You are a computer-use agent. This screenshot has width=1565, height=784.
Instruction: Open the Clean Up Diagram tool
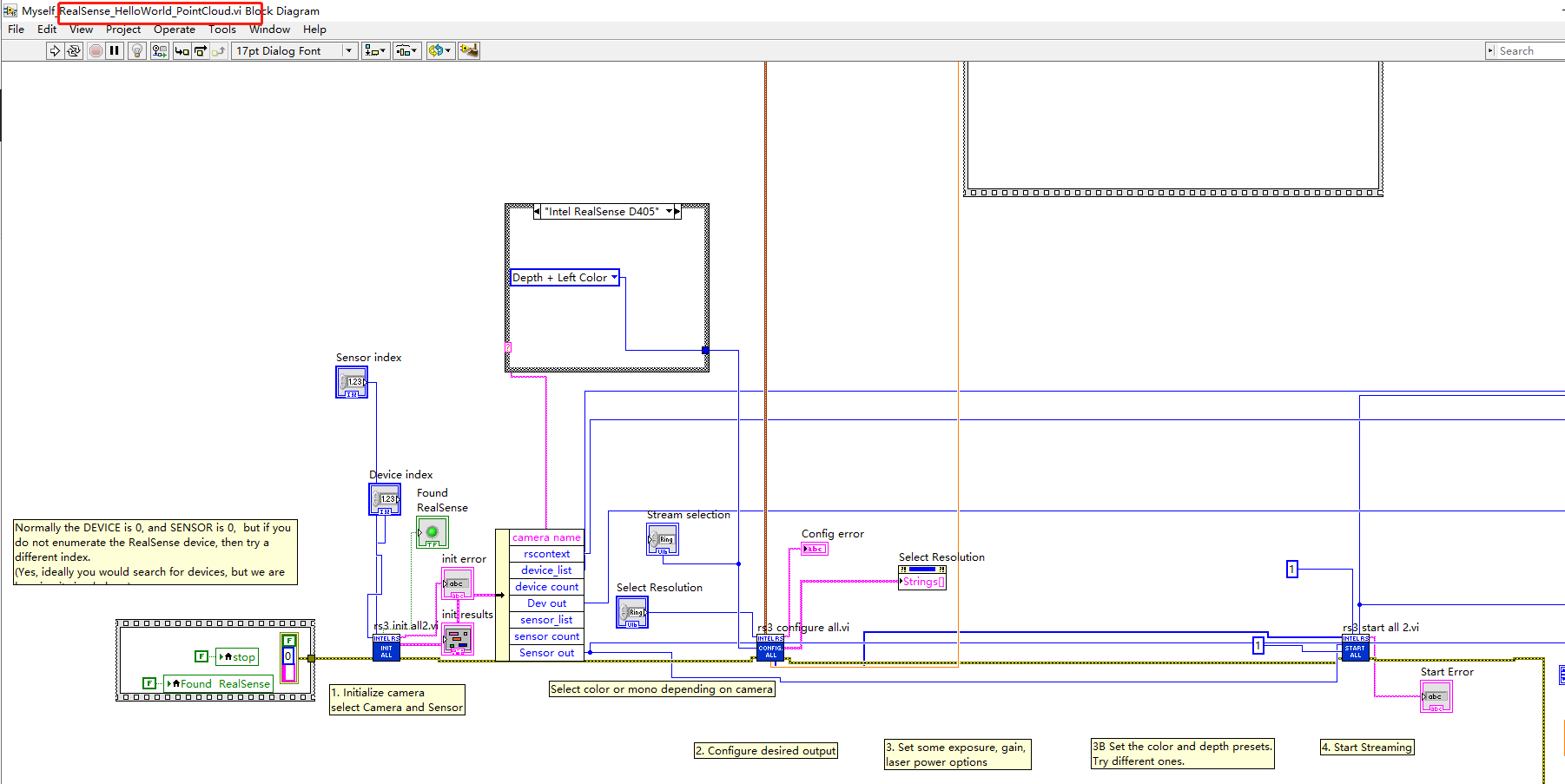(469, 50)
